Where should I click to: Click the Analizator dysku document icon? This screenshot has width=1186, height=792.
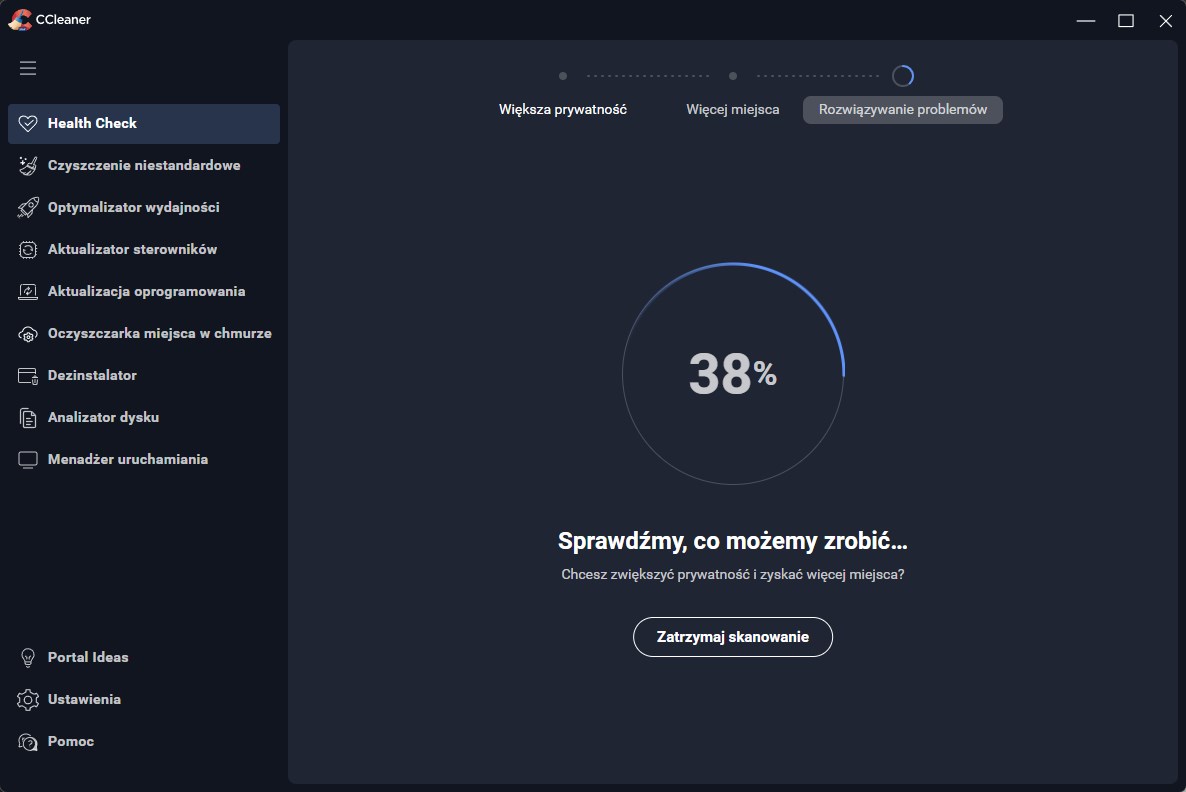pyautogui.click(x=28, y=417)
